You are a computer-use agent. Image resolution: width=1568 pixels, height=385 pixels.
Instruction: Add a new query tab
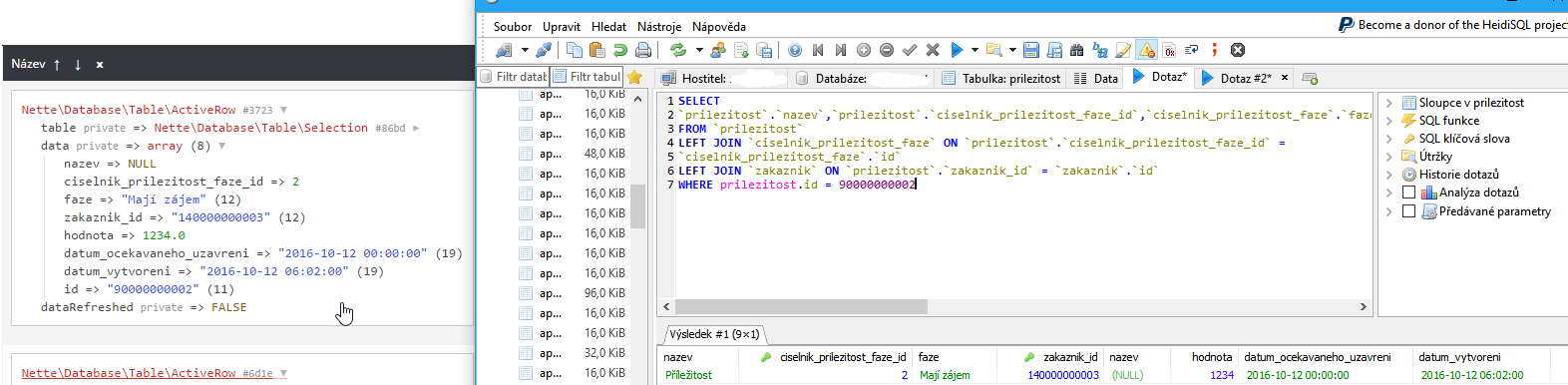[x=1310, y=78]
